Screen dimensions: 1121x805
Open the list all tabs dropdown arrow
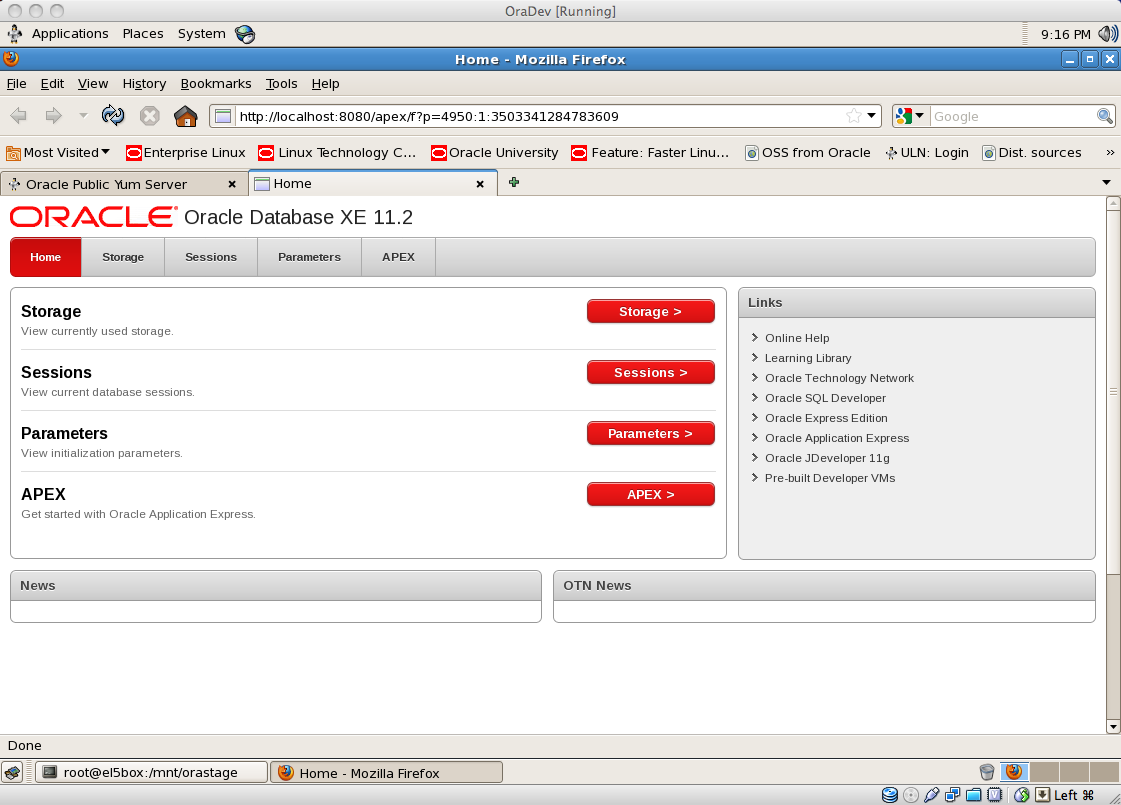pyautogui.click(x=1106, y=183)
